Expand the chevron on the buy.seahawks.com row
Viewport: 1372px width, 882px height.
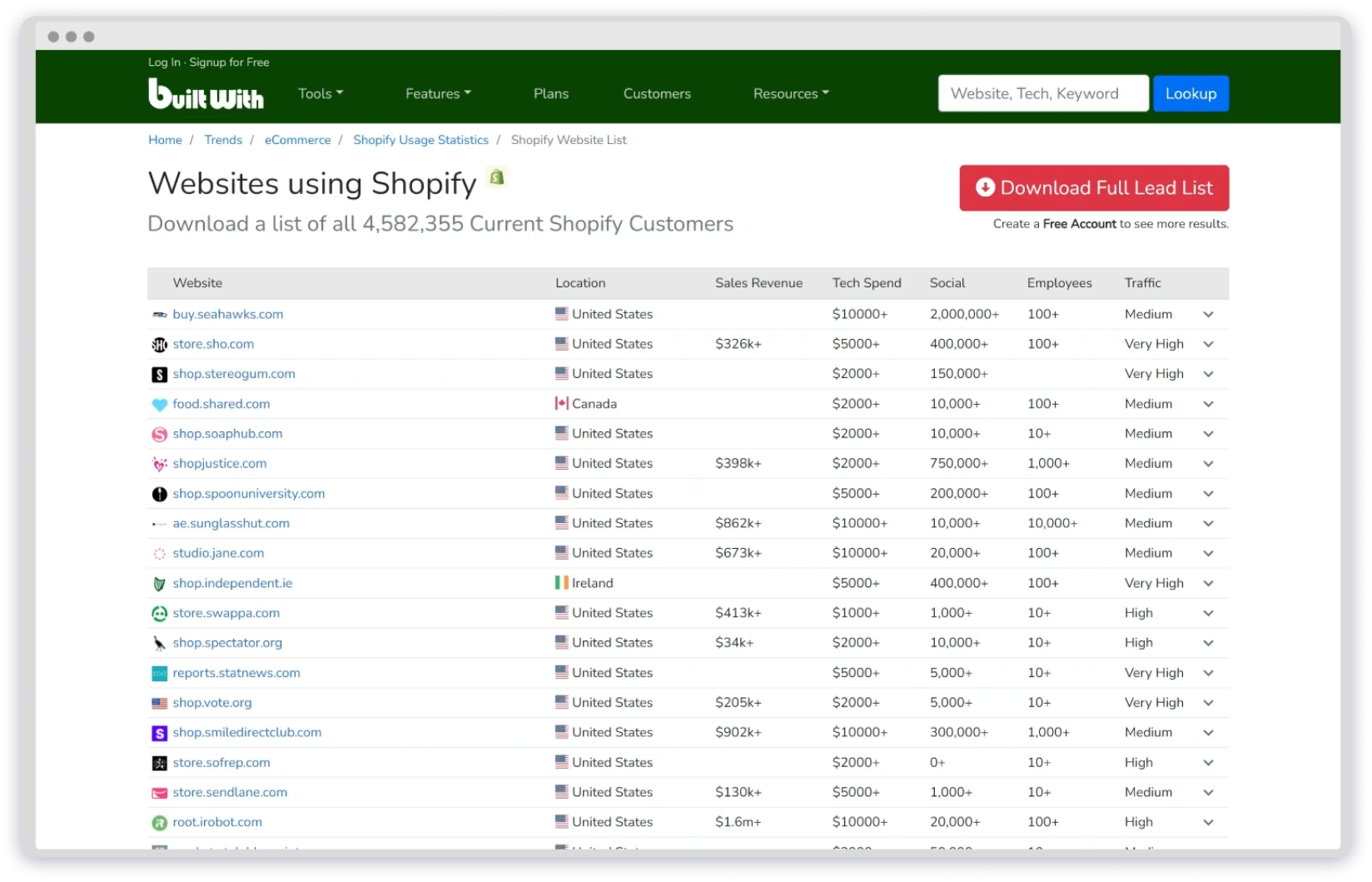[1208, 314]
